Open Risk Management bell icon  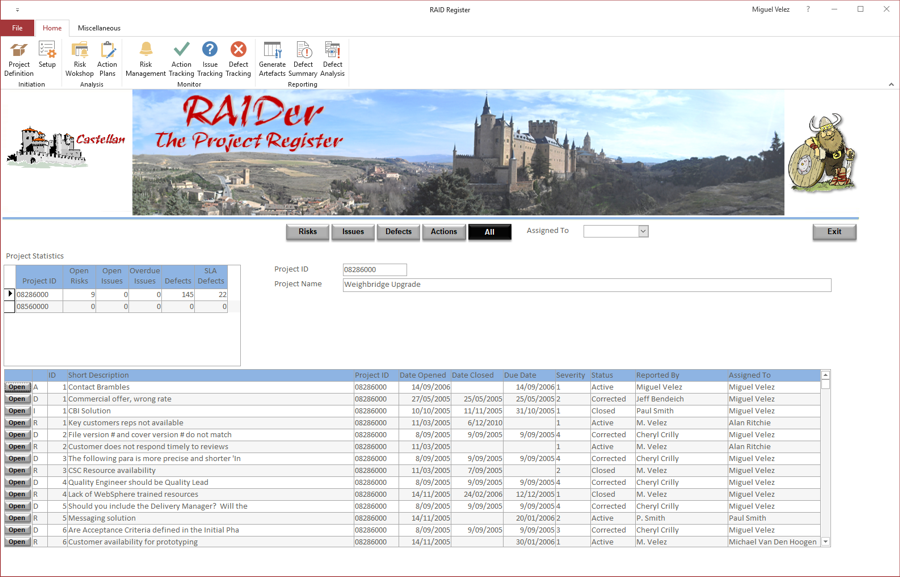146,59
